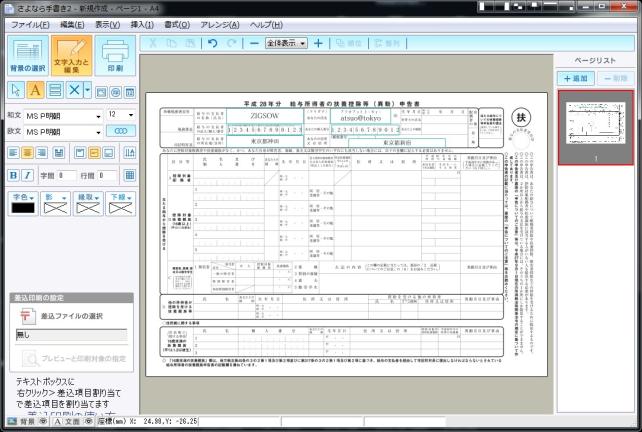The height and width of the screenshot is (432, 642).
Task: Toggle bold B formatting
Action: click(x=13, y=176)
